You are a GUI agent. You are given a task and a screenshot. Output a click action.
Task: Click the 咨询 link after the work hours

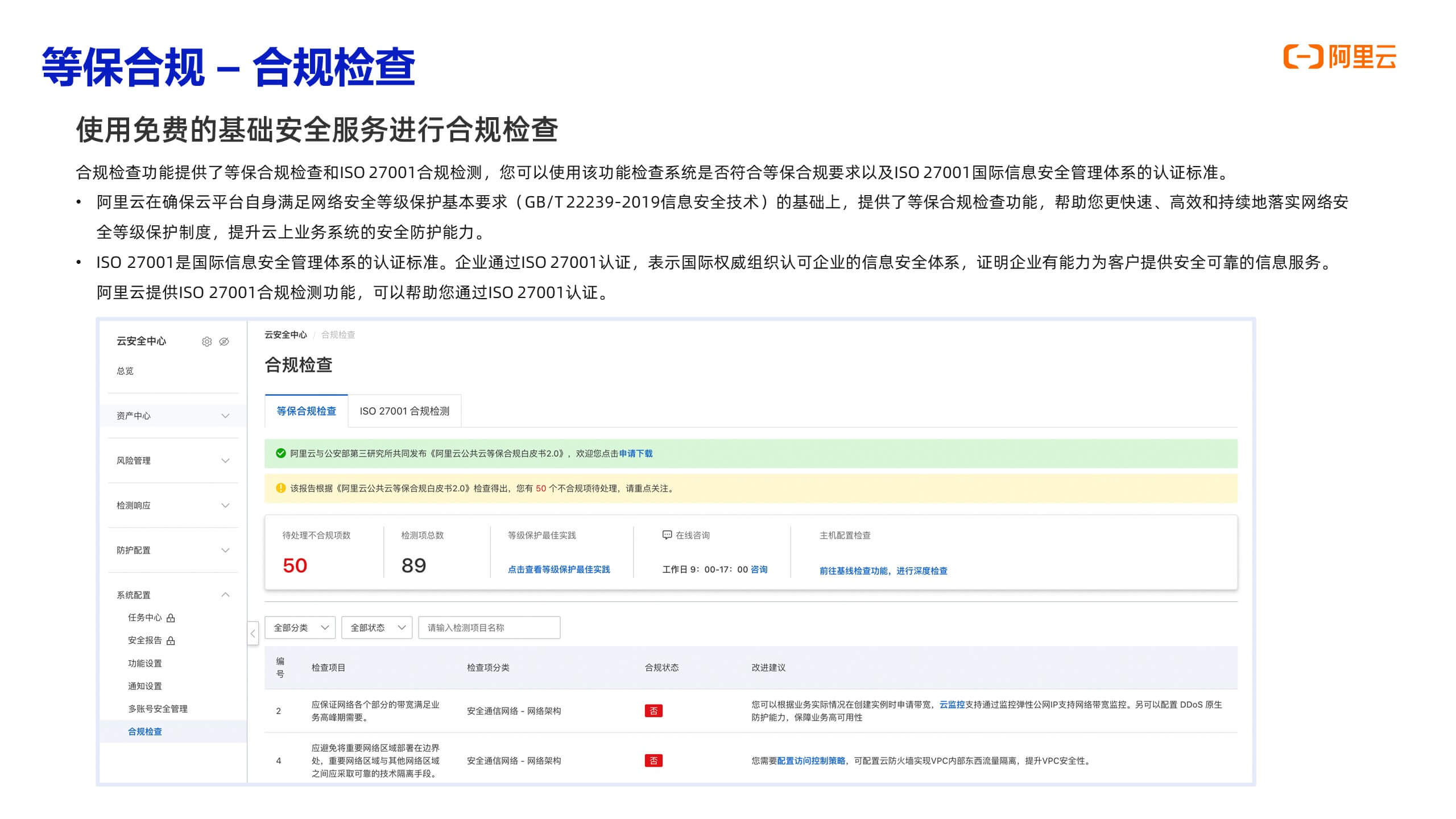759,569
